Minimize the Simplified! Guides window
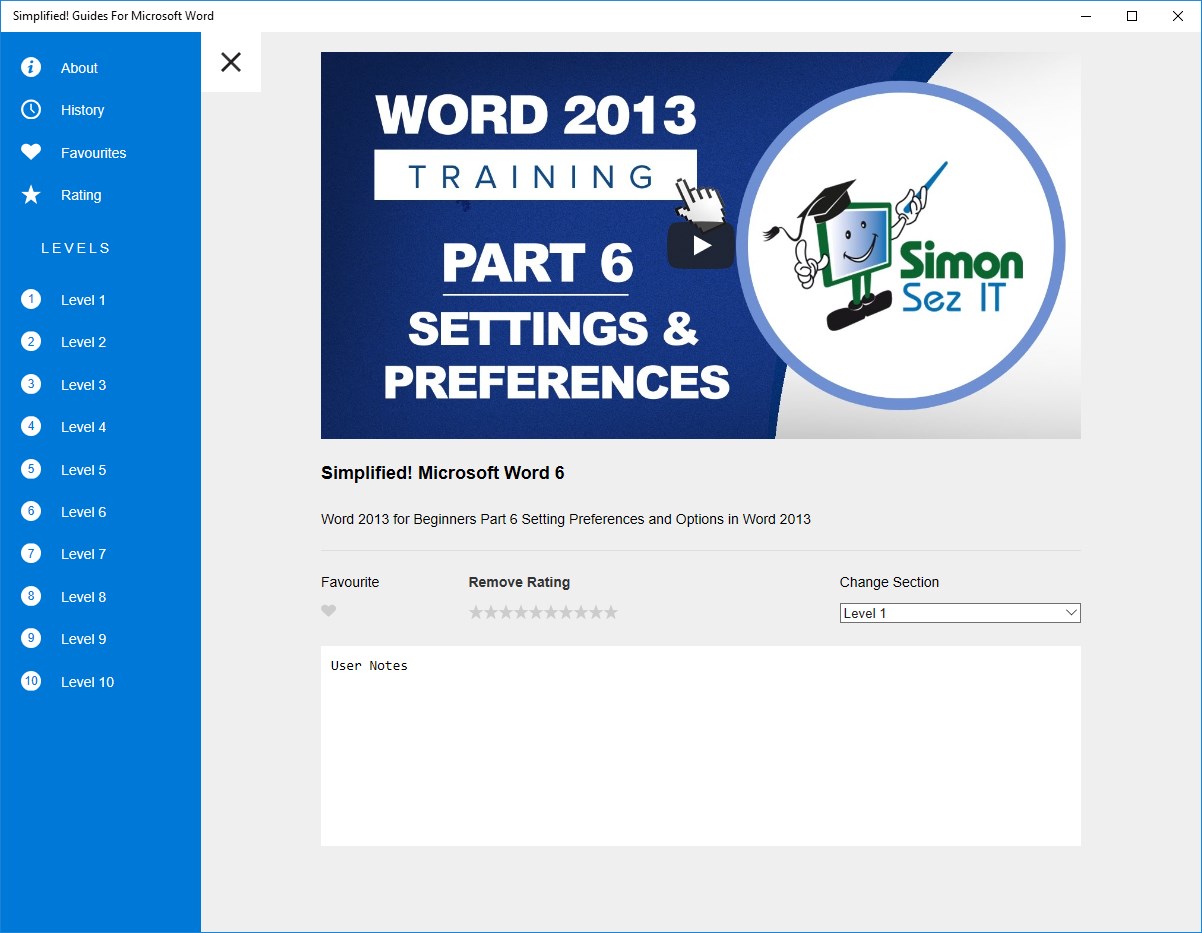Image resolution: width=1202 pixels, height=933 pixels. click(1086, 16)
